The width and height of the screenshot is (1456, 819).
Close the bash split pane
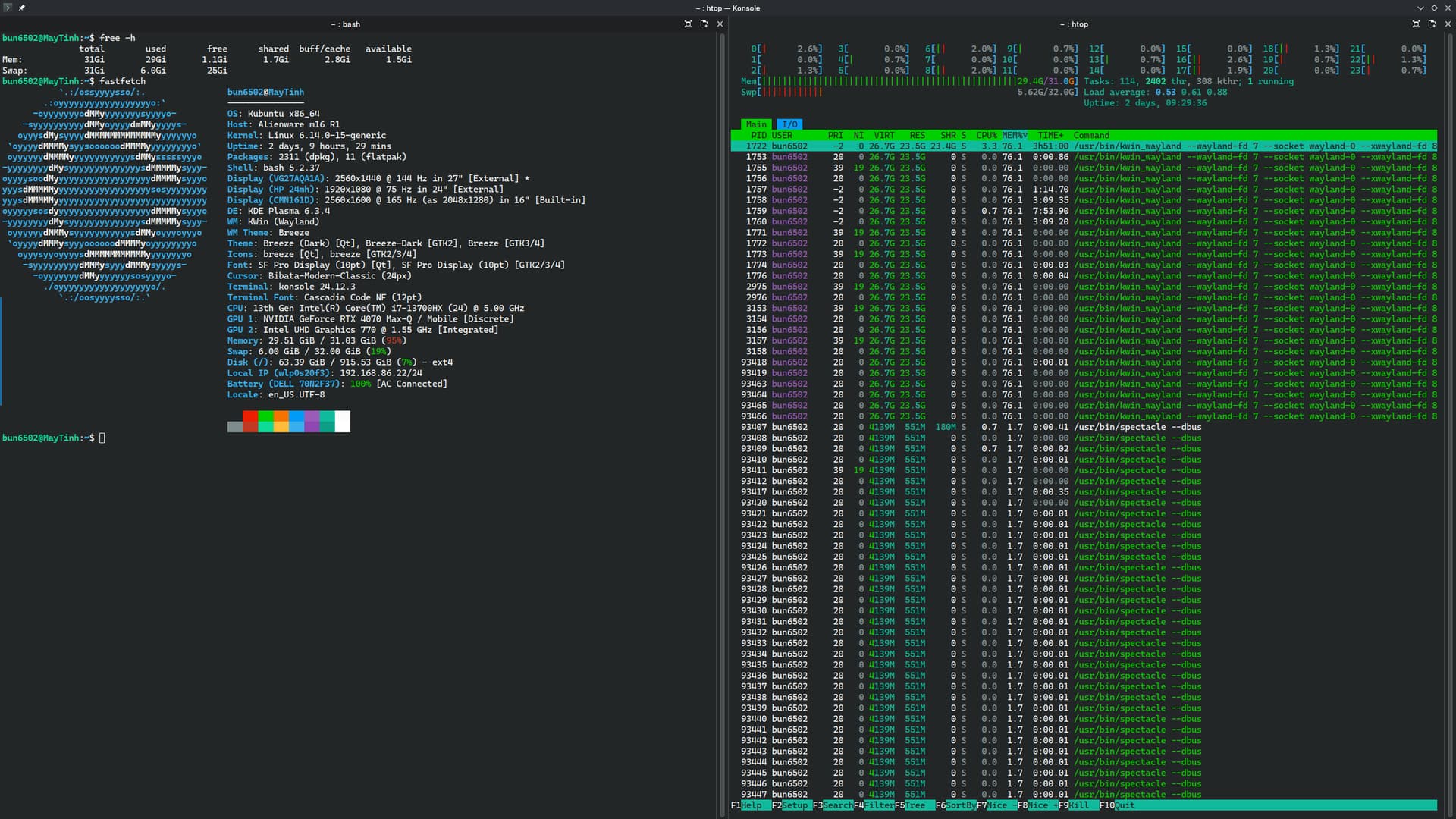pos(720,24)
